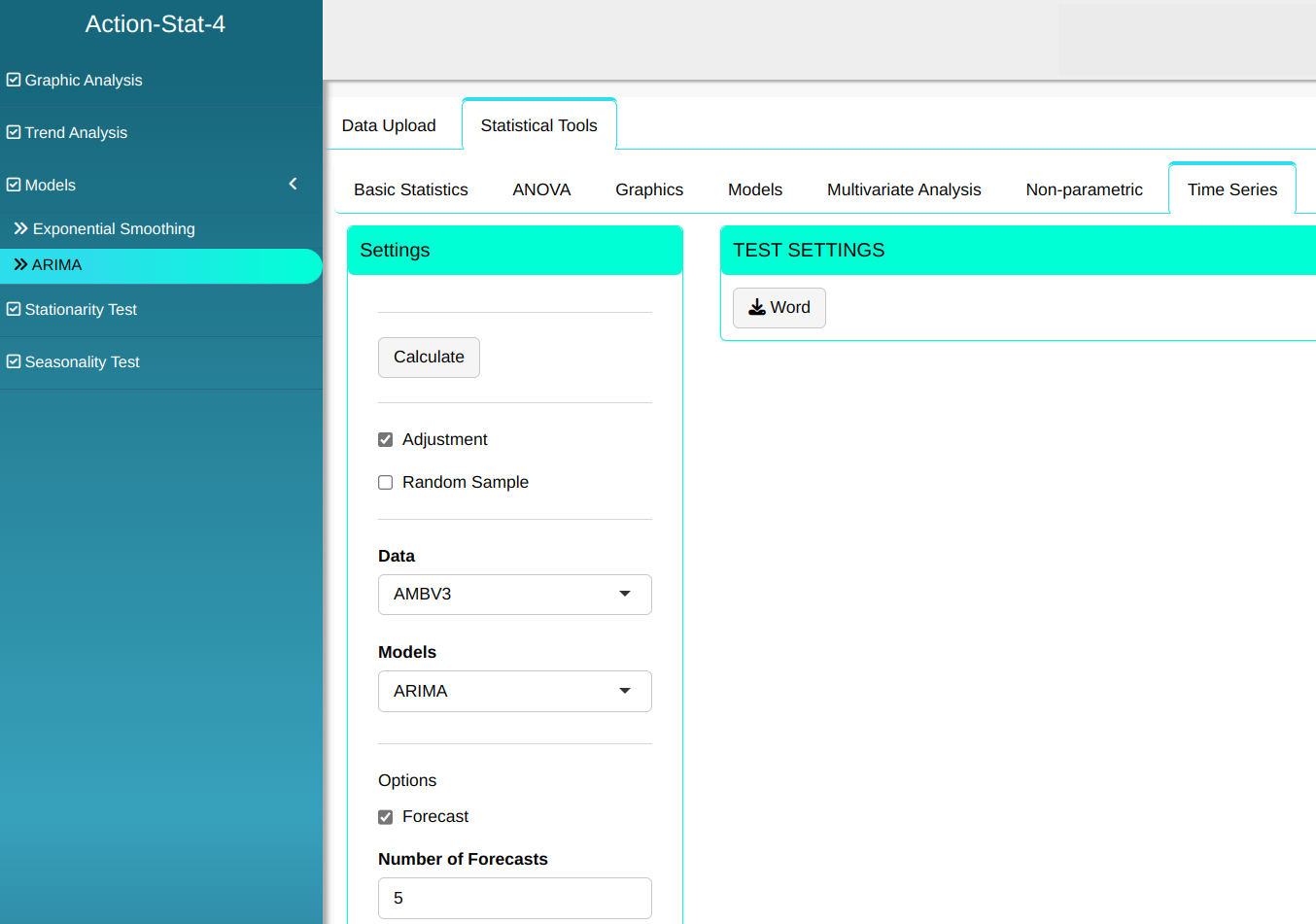Click the check icon next to Models in sidebar
Viewport: 1316px width, 924px height.
pos(14,185)
